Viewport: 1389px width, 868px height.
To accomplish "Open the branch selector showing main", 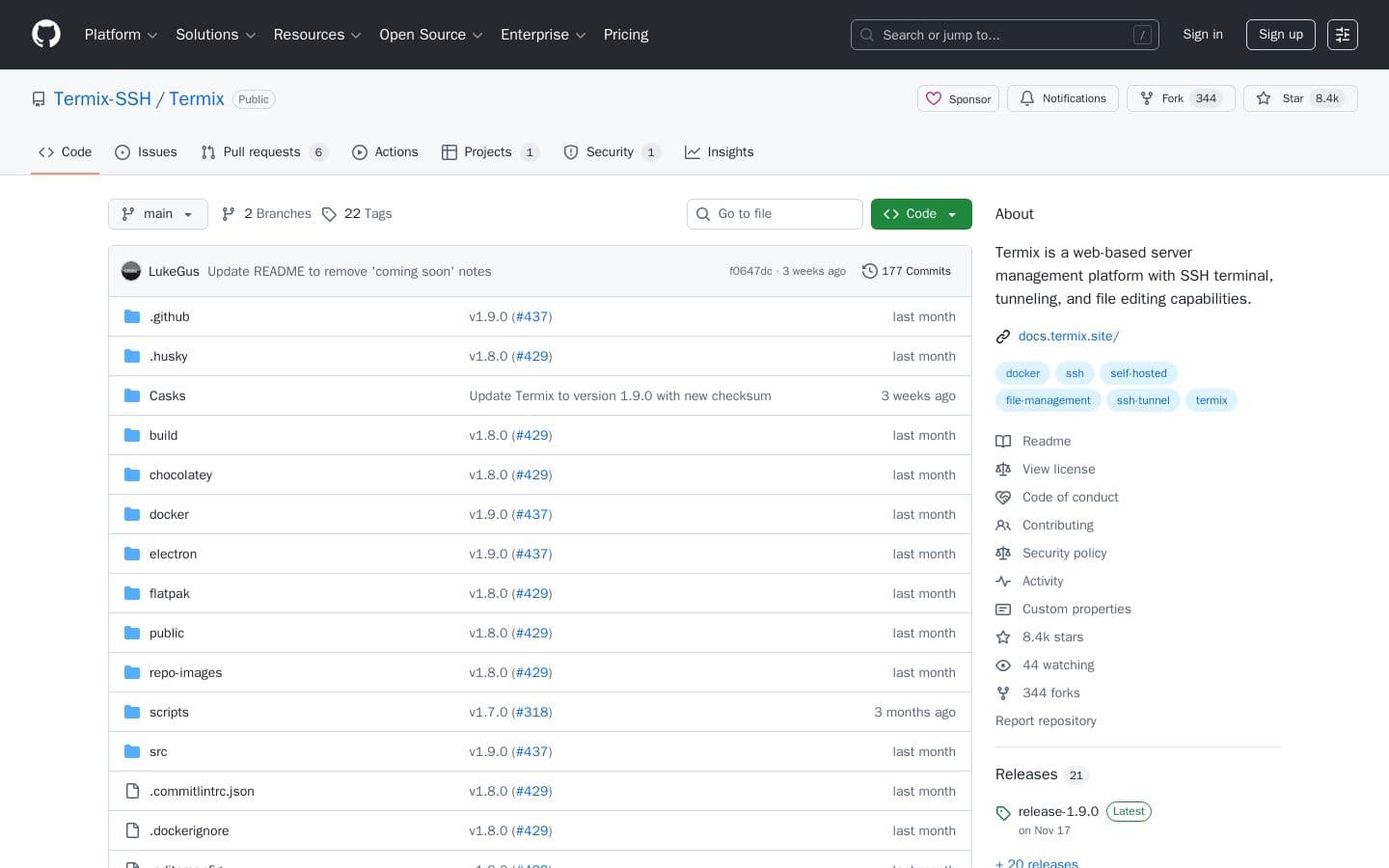I will click(157, 213).
